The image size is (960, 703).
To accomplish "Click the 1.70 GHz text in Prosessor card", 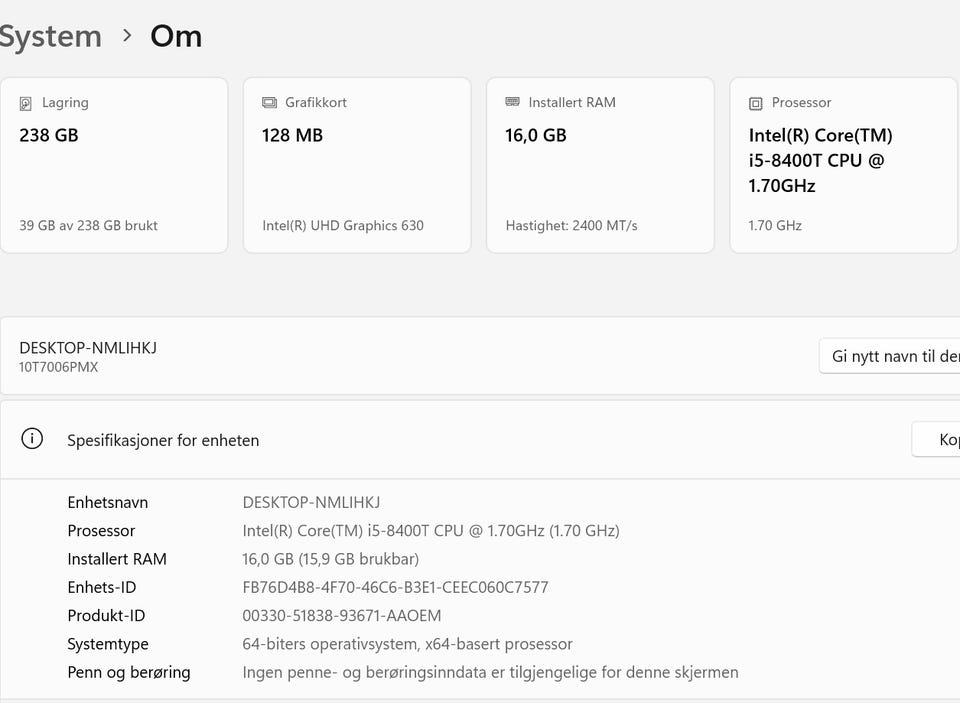I will pyautogui.click(x=775, y=225).
